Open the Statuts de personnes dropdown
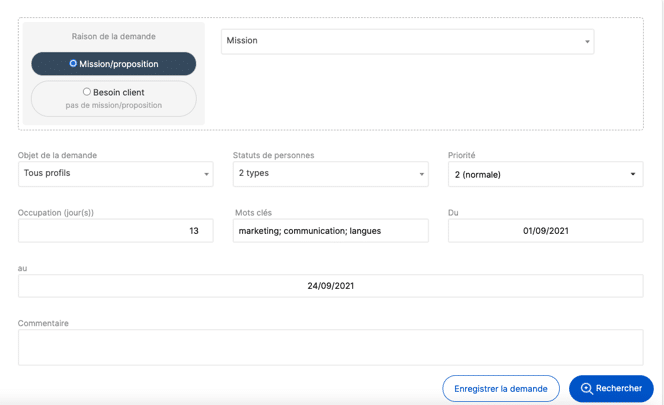The height and width of the screenshot is (405, 664). point(330,174)
